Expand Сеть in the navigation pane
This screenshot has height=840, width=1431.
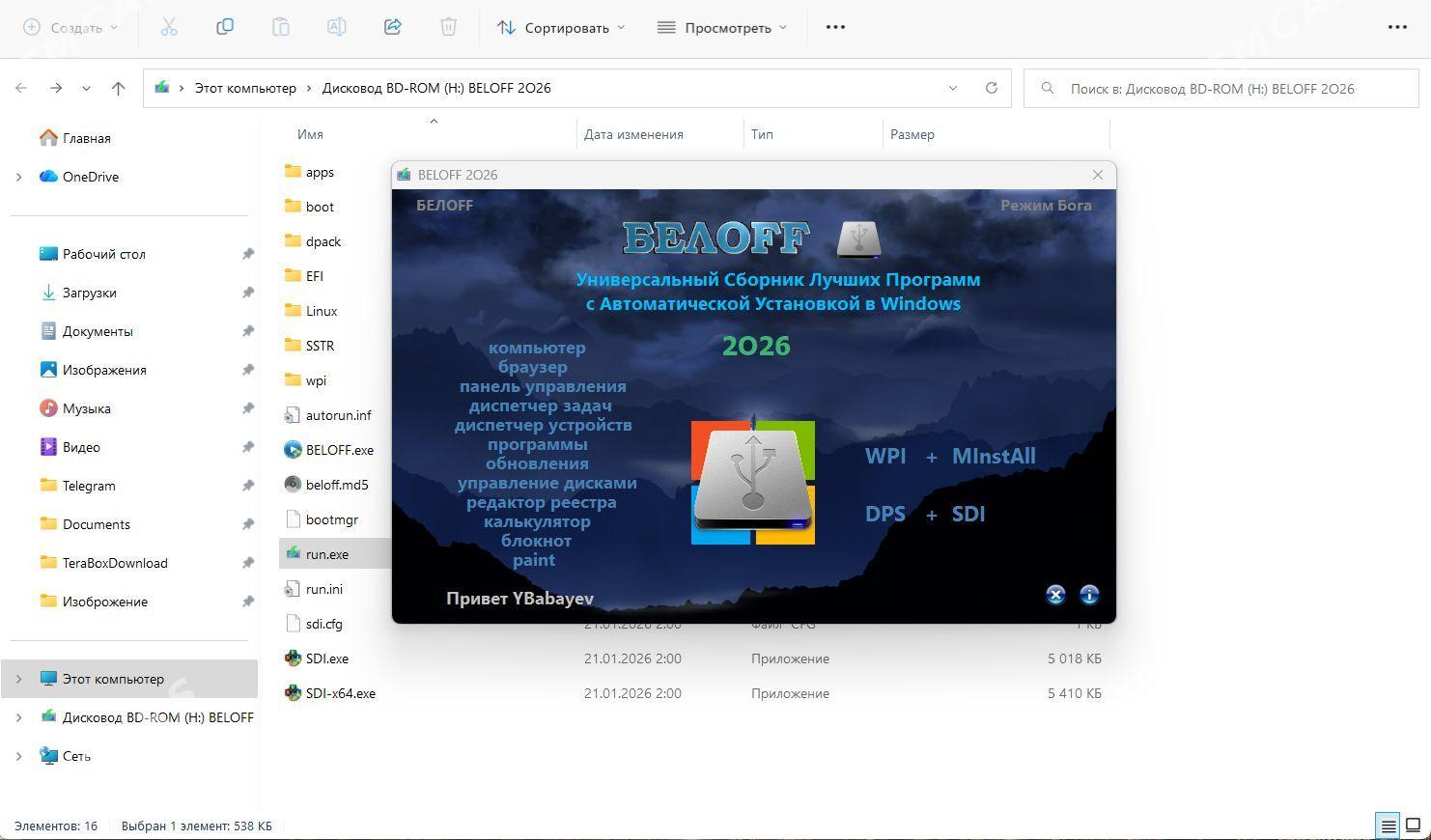(x=18, y=756)
